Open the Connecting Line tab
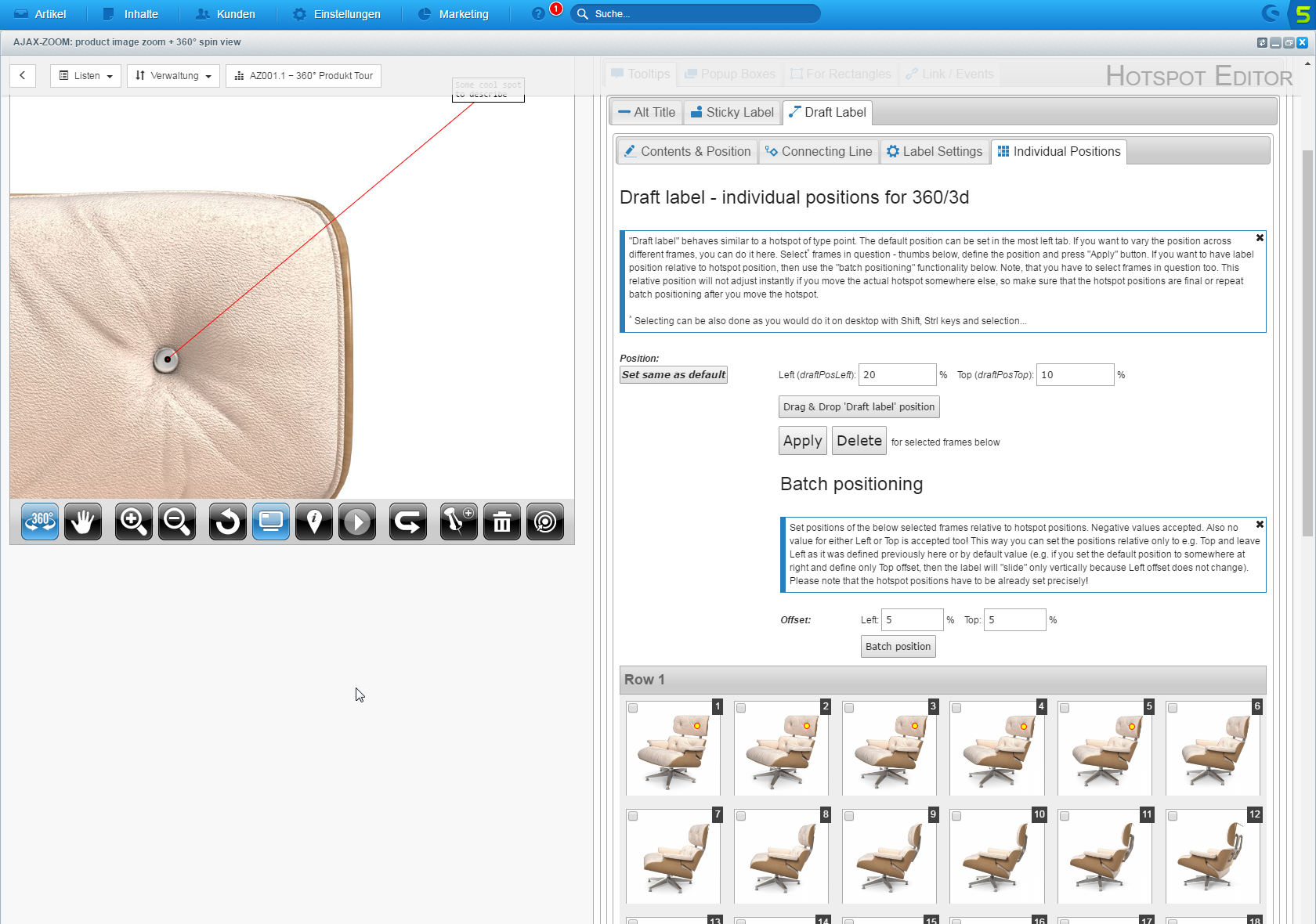Screen dimensions: 1316x924 point(819,151)
